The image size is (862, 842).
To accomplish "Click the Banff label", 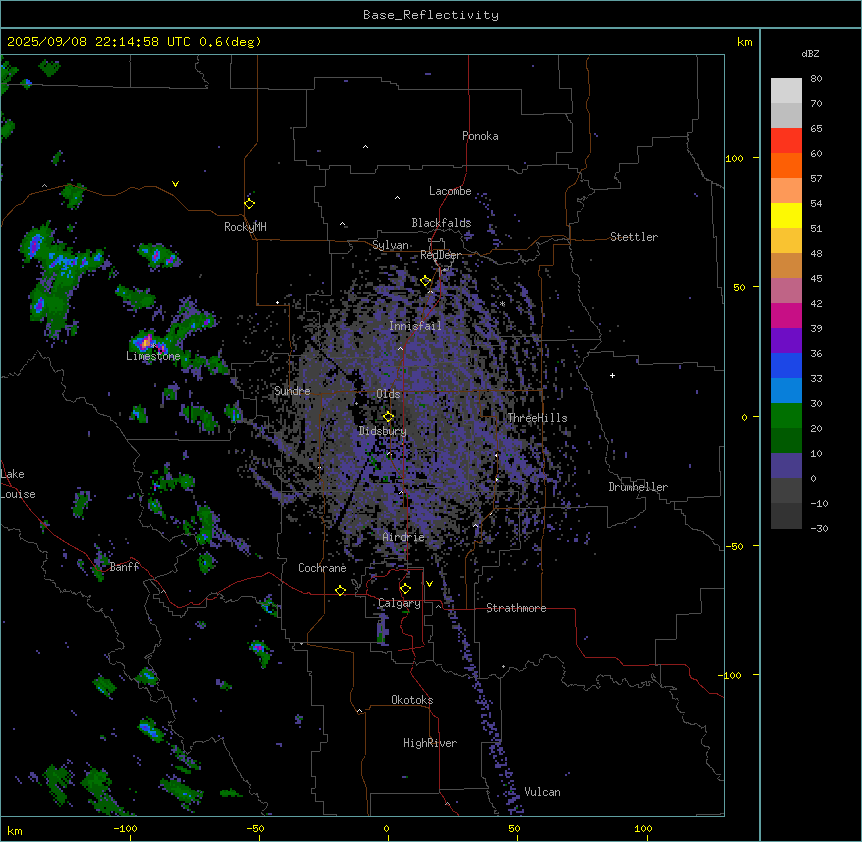I will 124,567.
